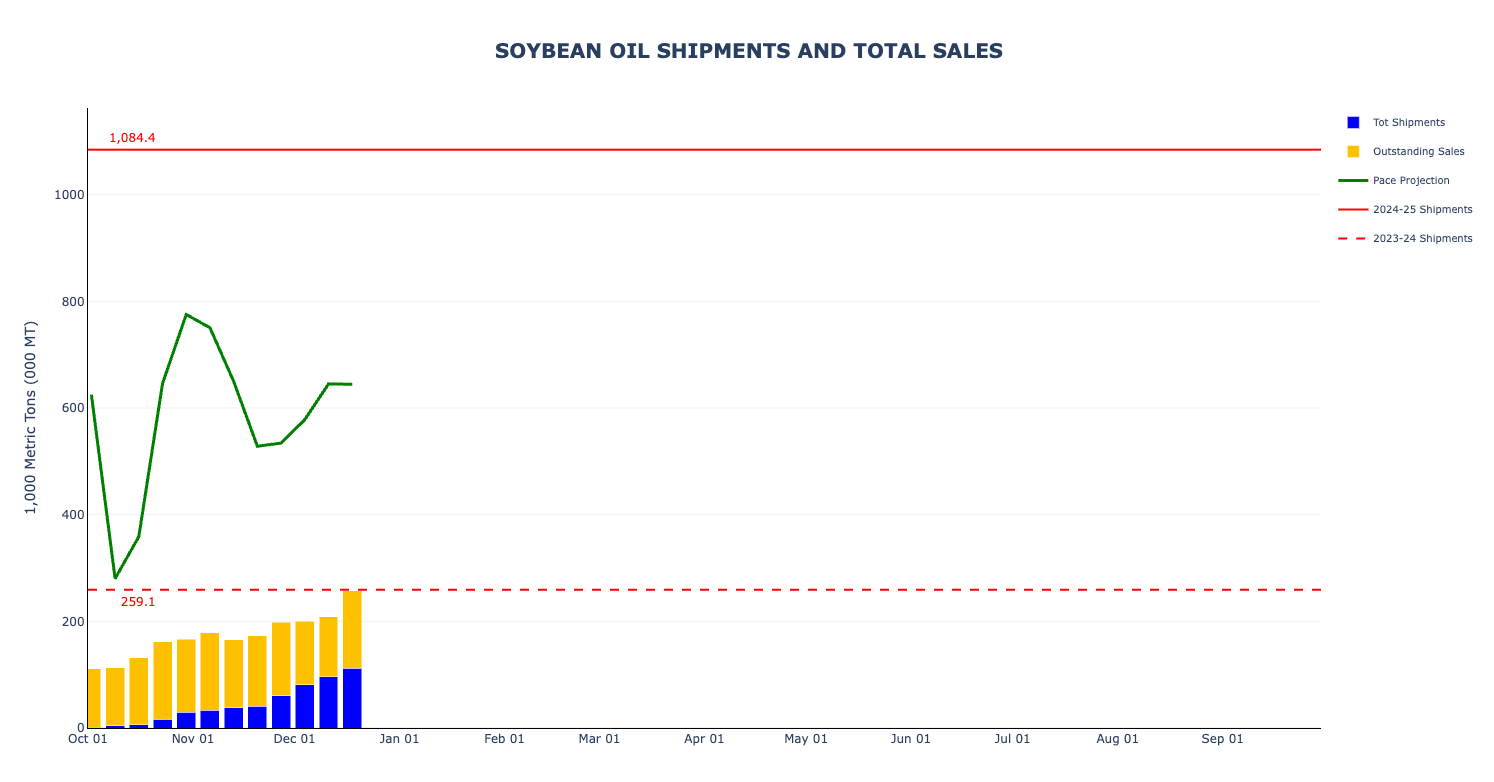The width and height of the screenshot is (1494, 782).
Task: Click the green Pace Projection legend line icon
Action: coord(1353,181)
